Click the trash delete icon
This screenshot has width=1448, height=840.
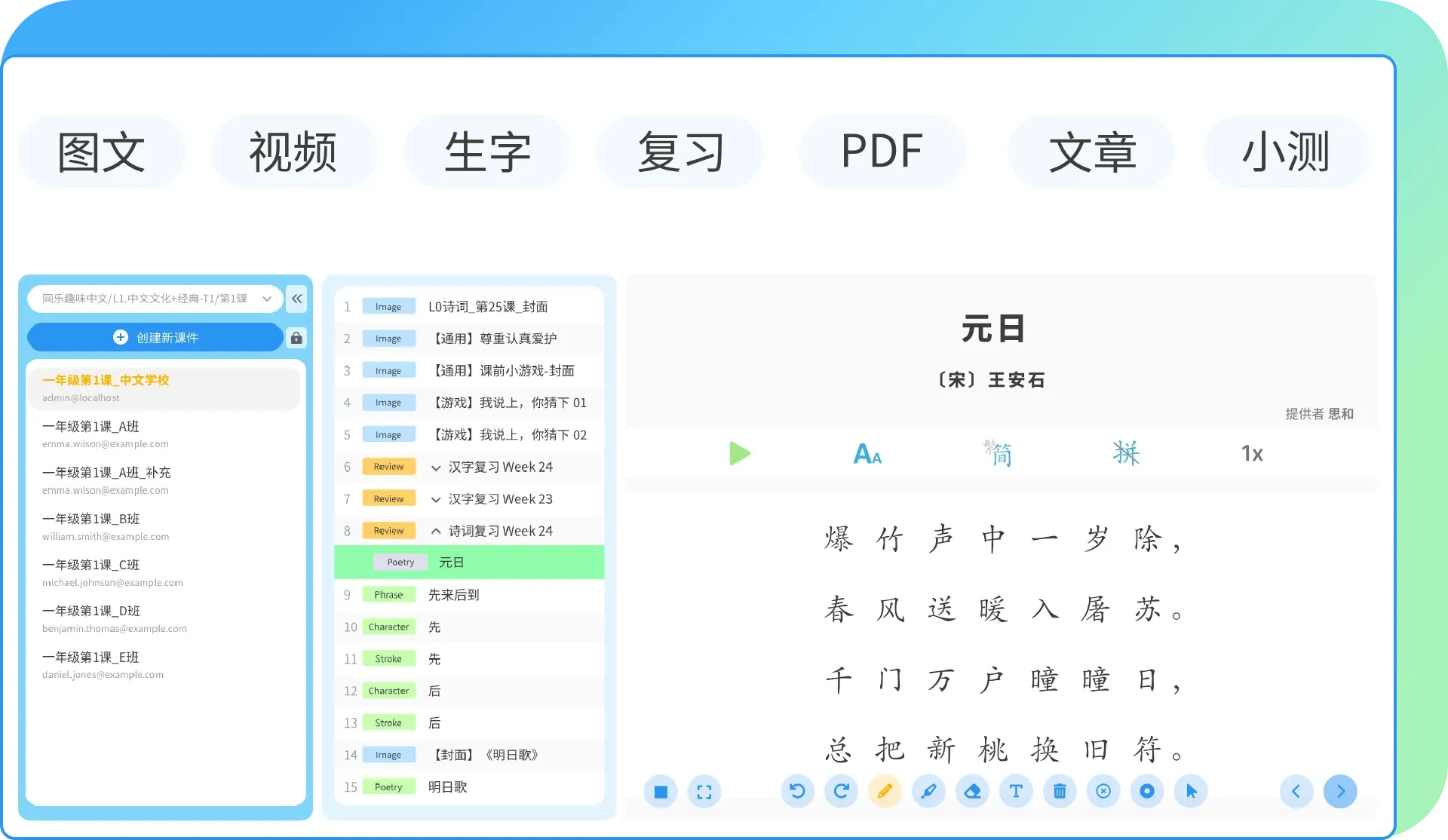[1060, 791]
